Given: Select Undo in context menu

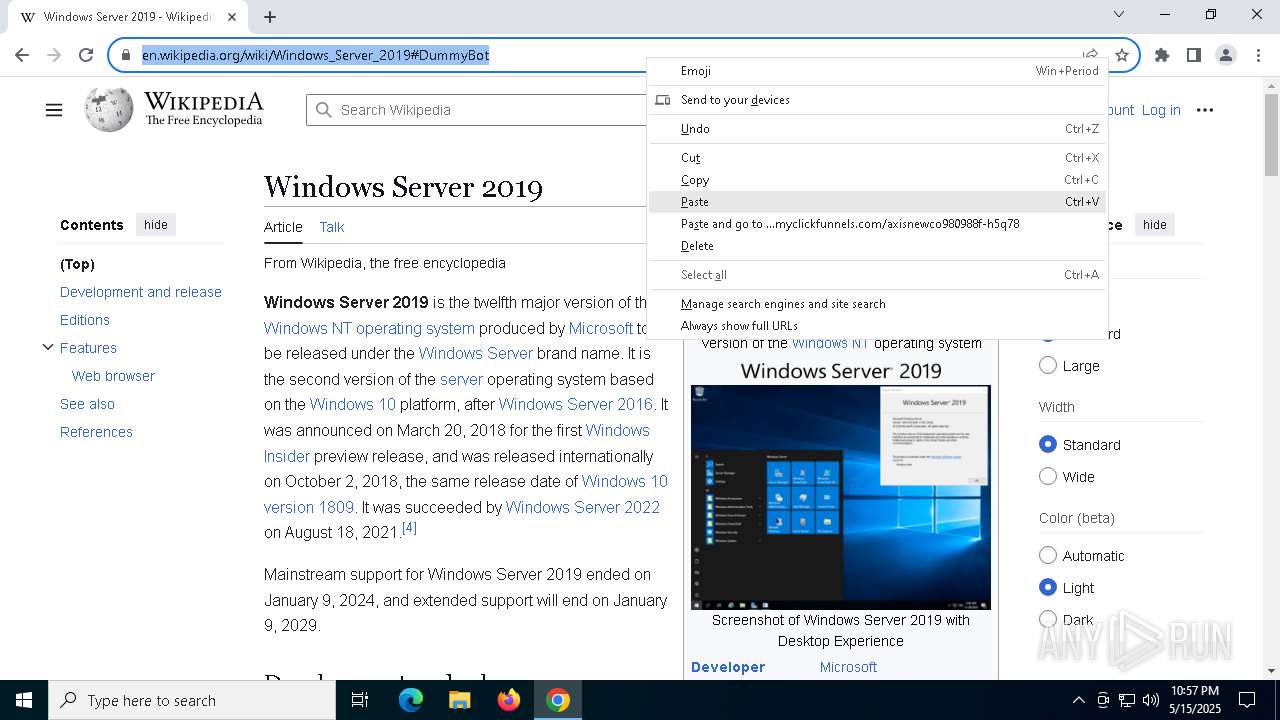Looking at the screenshot, I should pyautogui.click(x=877, y=129).
